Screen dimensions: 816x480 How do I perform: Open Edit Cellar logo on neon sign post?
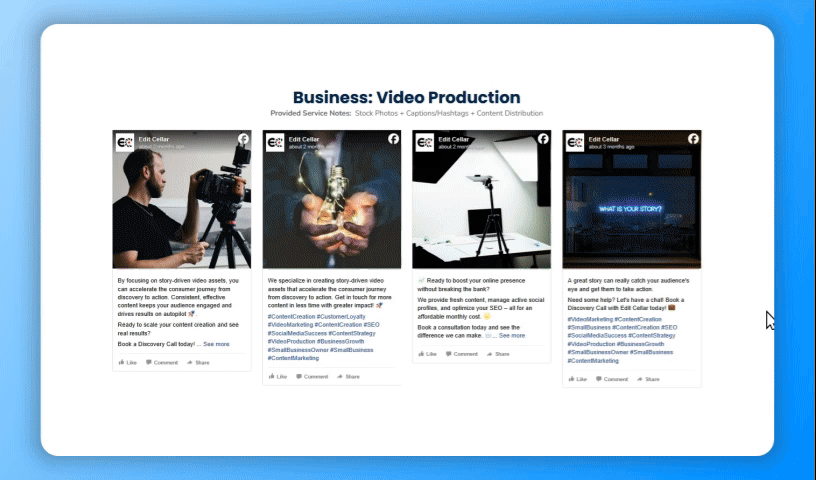coord(575,143)
